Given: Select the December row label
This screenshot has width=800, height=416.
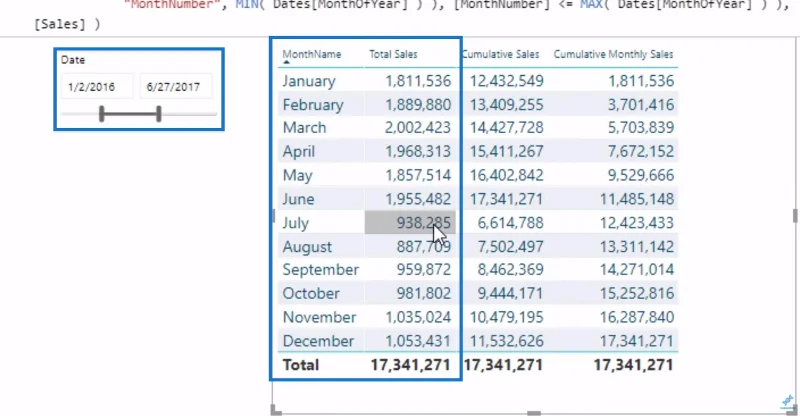Looking at the screenshot, I should click(x=318, y=341).
